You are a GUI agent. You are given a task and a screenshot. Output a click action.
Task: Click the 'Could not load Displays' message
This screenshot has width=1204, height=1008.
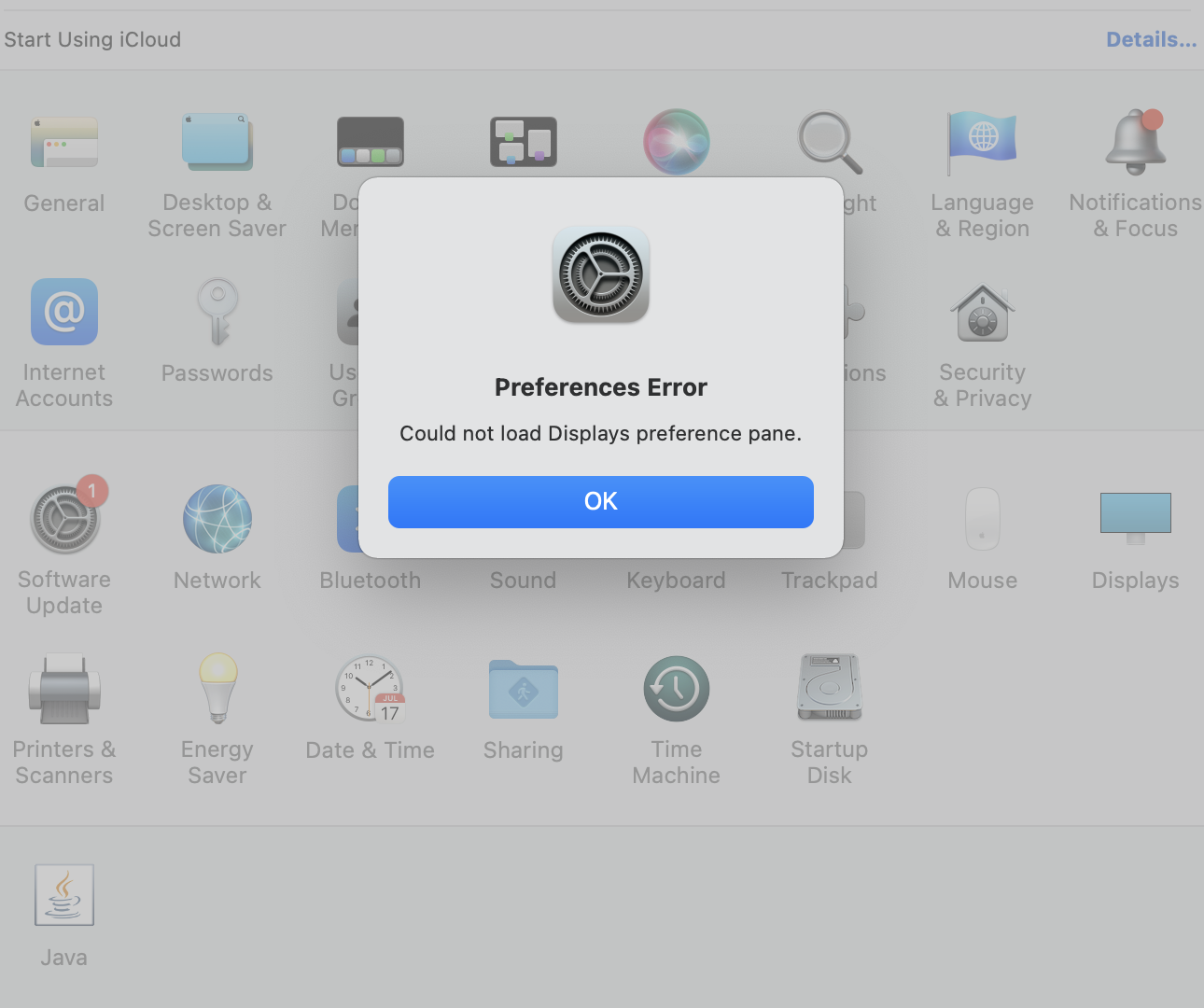pyautogui.click(x=601, y=434)
